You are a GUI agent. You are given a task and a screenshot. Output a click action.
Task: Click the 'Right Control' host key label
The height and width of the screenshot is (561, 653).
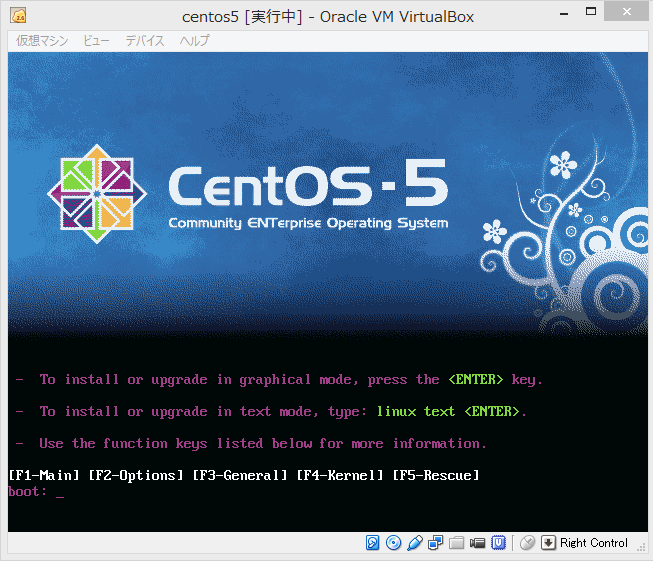[594, 543]
